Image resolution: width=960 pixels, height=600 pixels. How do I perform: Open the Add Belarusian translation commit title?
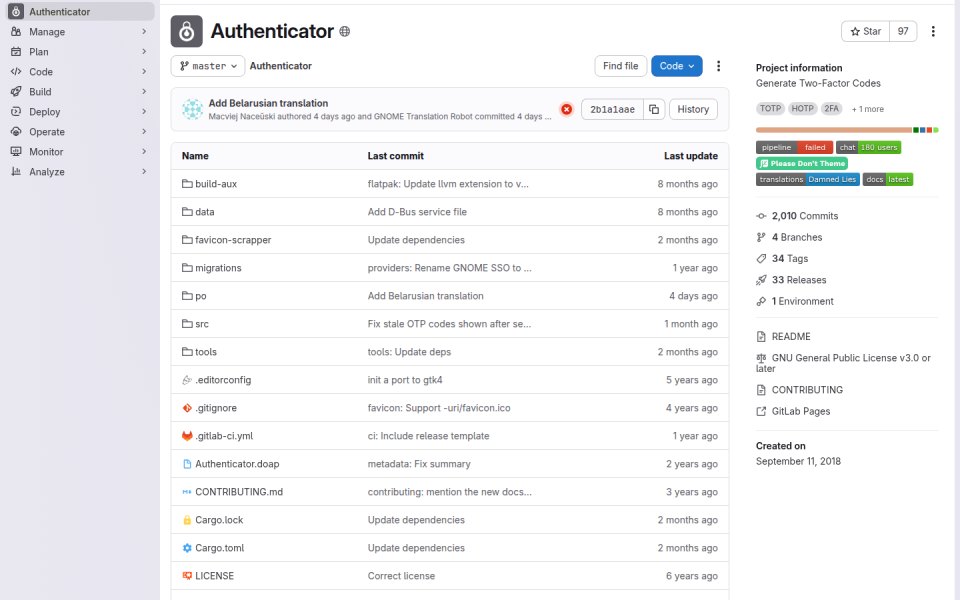268,103
